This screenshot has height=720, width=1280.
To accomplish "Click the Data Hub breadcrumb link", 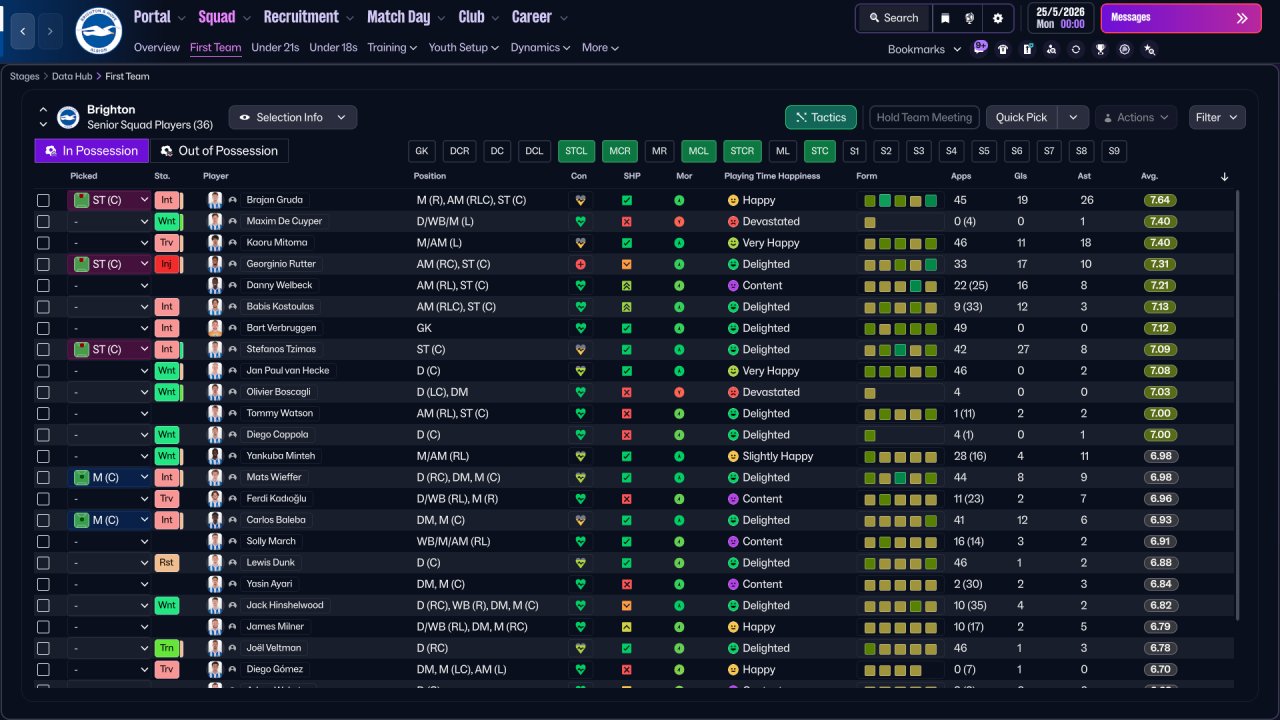I will click(72, 76).
